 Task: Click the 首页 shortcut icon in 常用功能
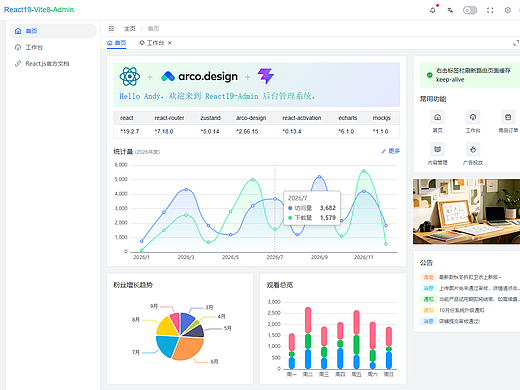coord(437,117)
